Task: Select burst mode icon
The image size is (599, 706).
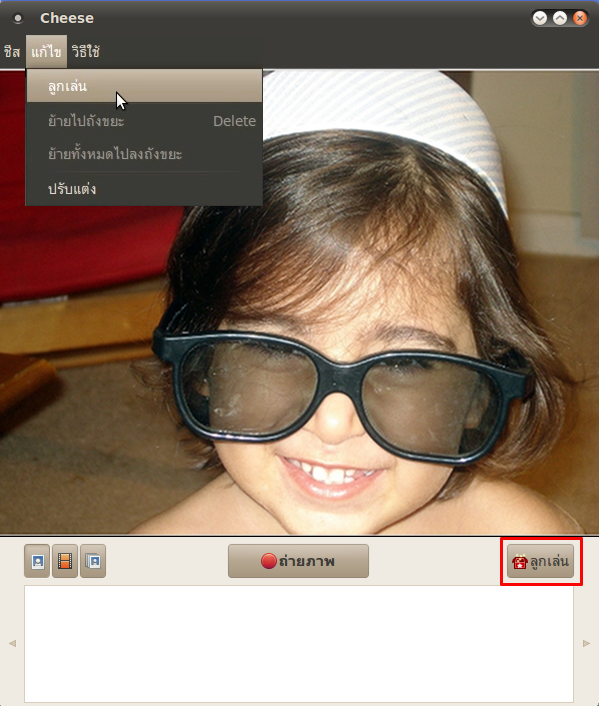Action: pyautogui.click(x=93, y=561)
